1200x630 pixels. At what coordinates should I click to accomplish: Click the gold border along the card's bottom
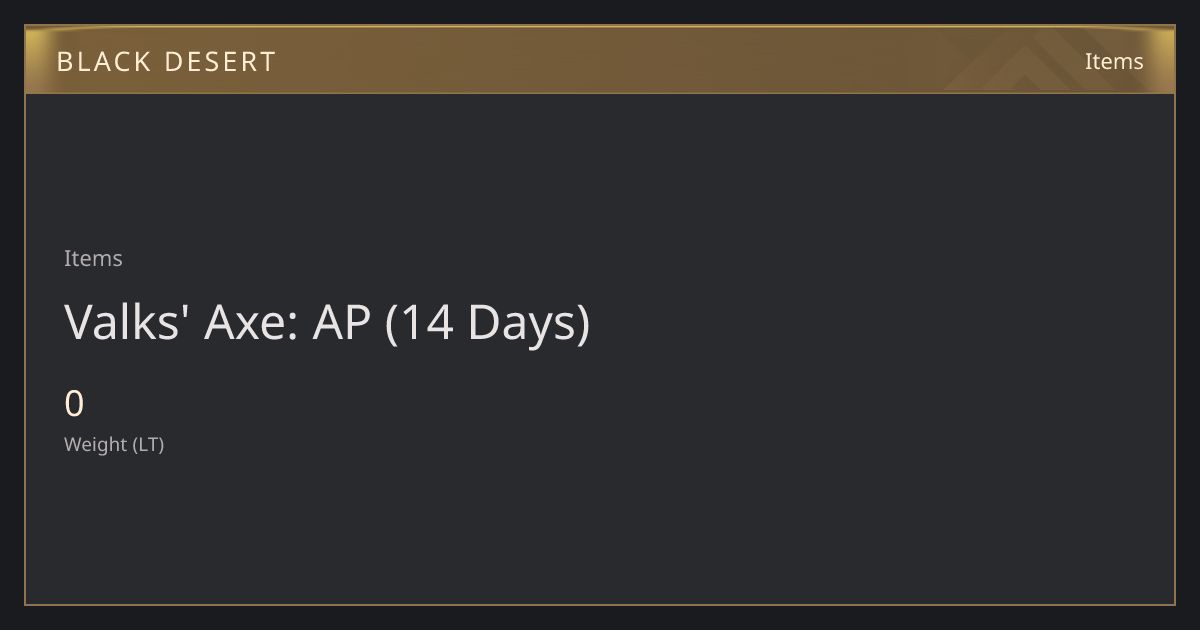600,604
